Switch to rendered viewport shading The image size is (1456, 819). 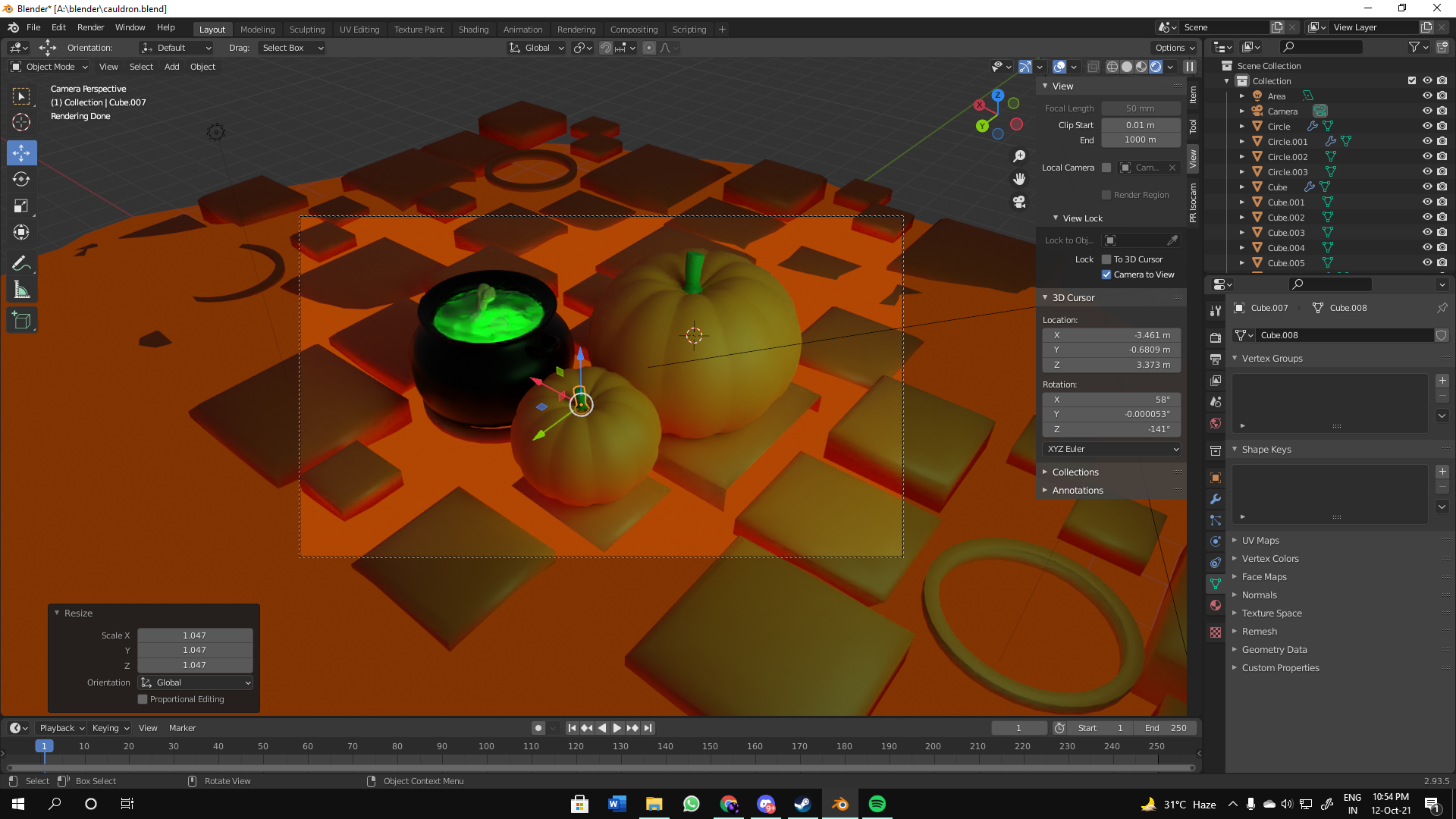[x=1156, y=67]
